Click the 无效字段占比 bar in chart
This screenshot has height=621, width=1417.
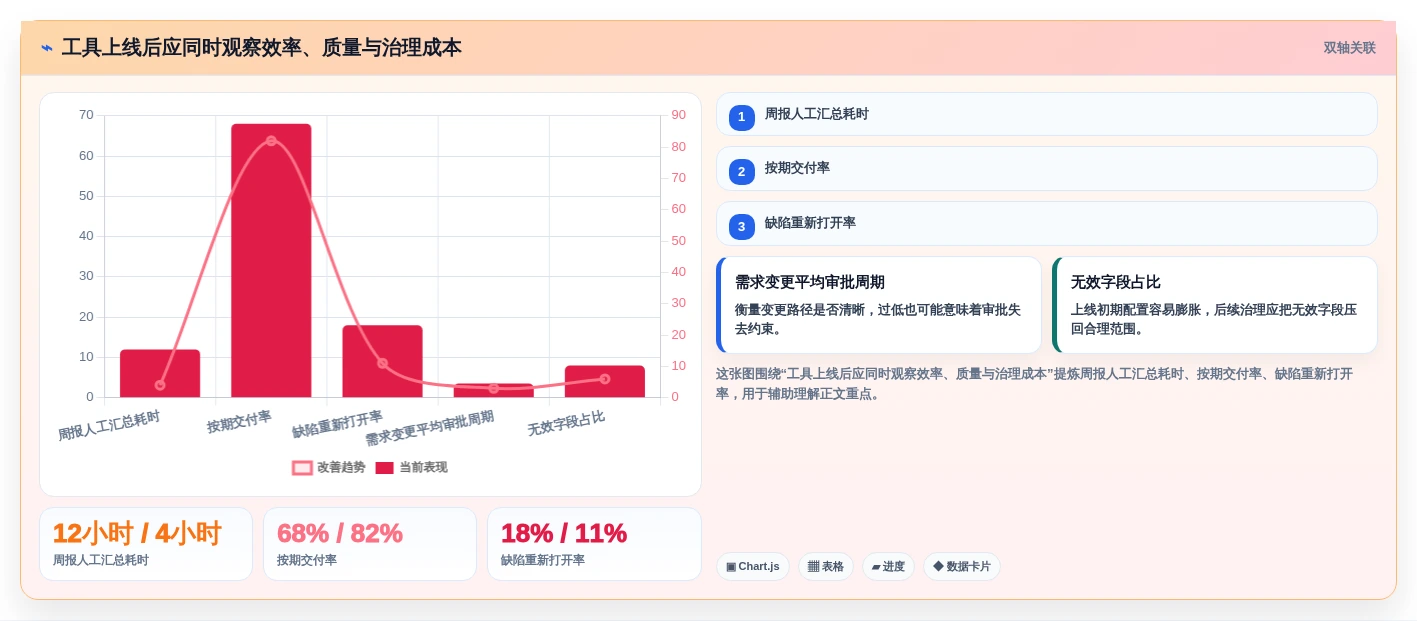pyautogui.click(x=604, y=382)
